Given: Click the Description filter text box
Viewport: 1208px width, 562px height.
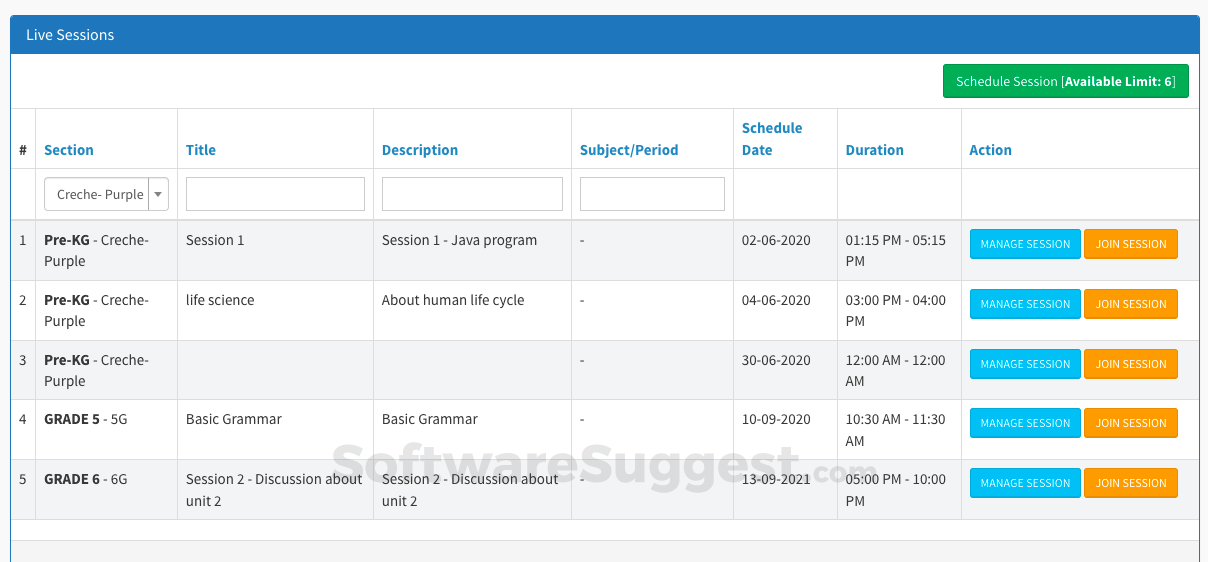Looking at the screenshot, I should pyautogui.click(x=472, y=194).
